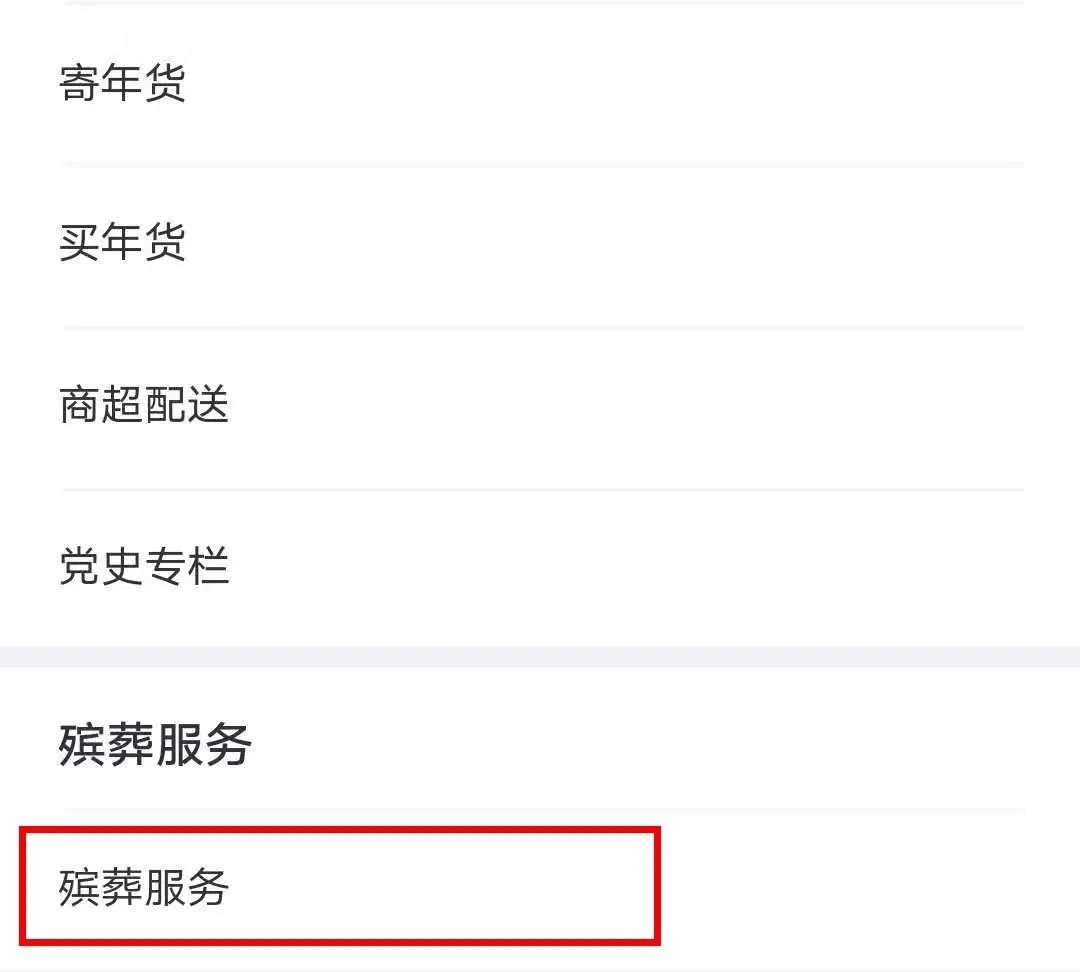The width and height of the screenshot is (1080, 972).
Task: Select 买年货 from the list
Action: (123, 243)
